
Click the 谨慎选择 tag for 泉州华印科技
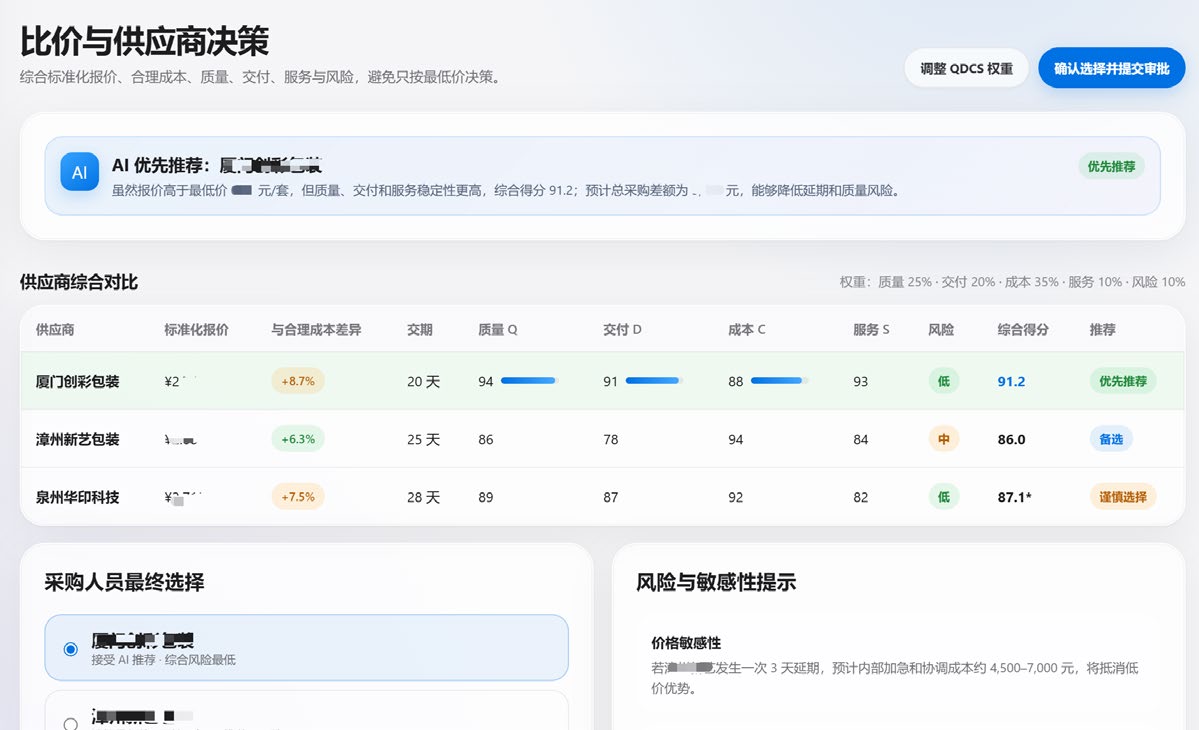pos(1123,497)
